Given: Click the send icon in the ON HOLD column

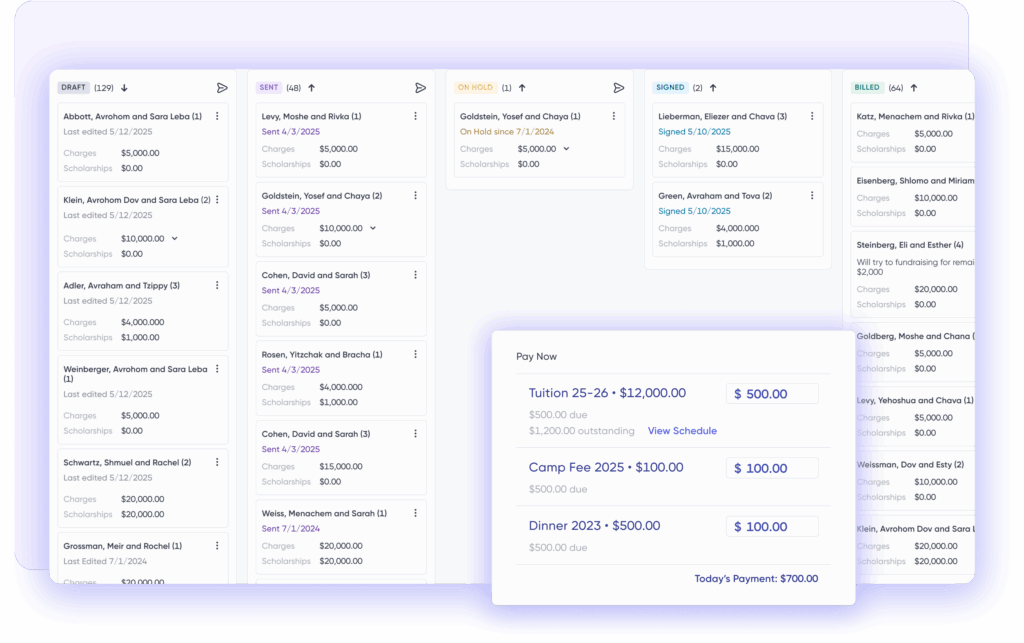Looking at the screenshot, I should click(x=620, y=87).
